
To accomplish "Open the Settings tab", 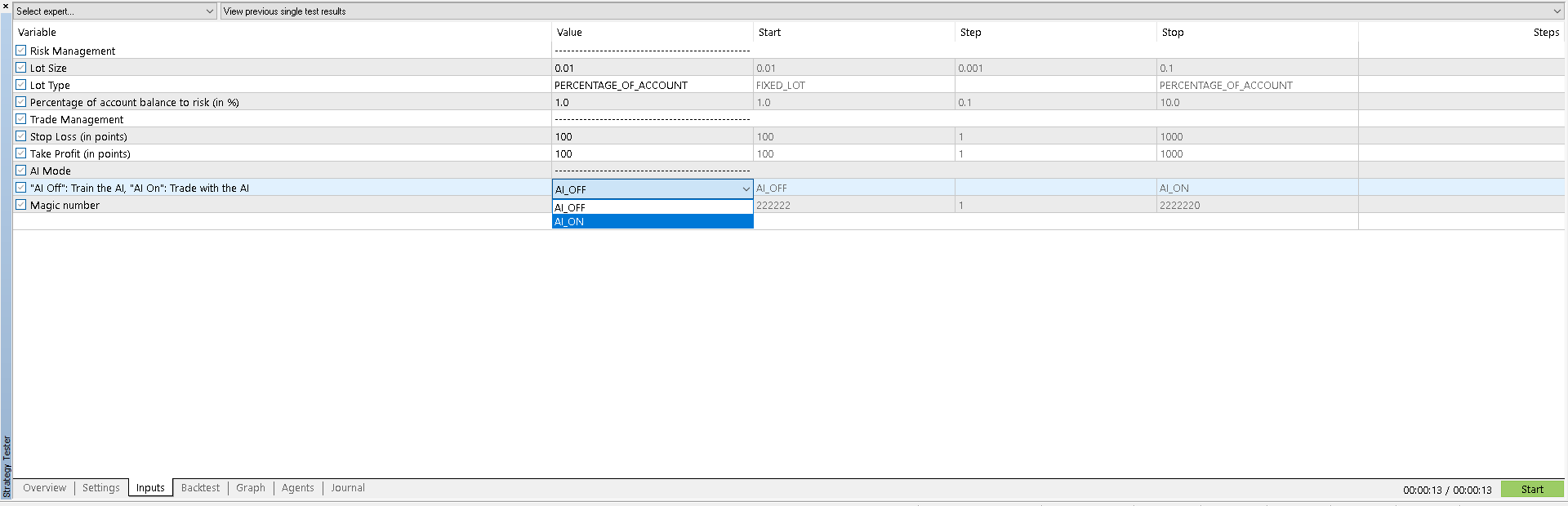I will click(x=100, y=488).
